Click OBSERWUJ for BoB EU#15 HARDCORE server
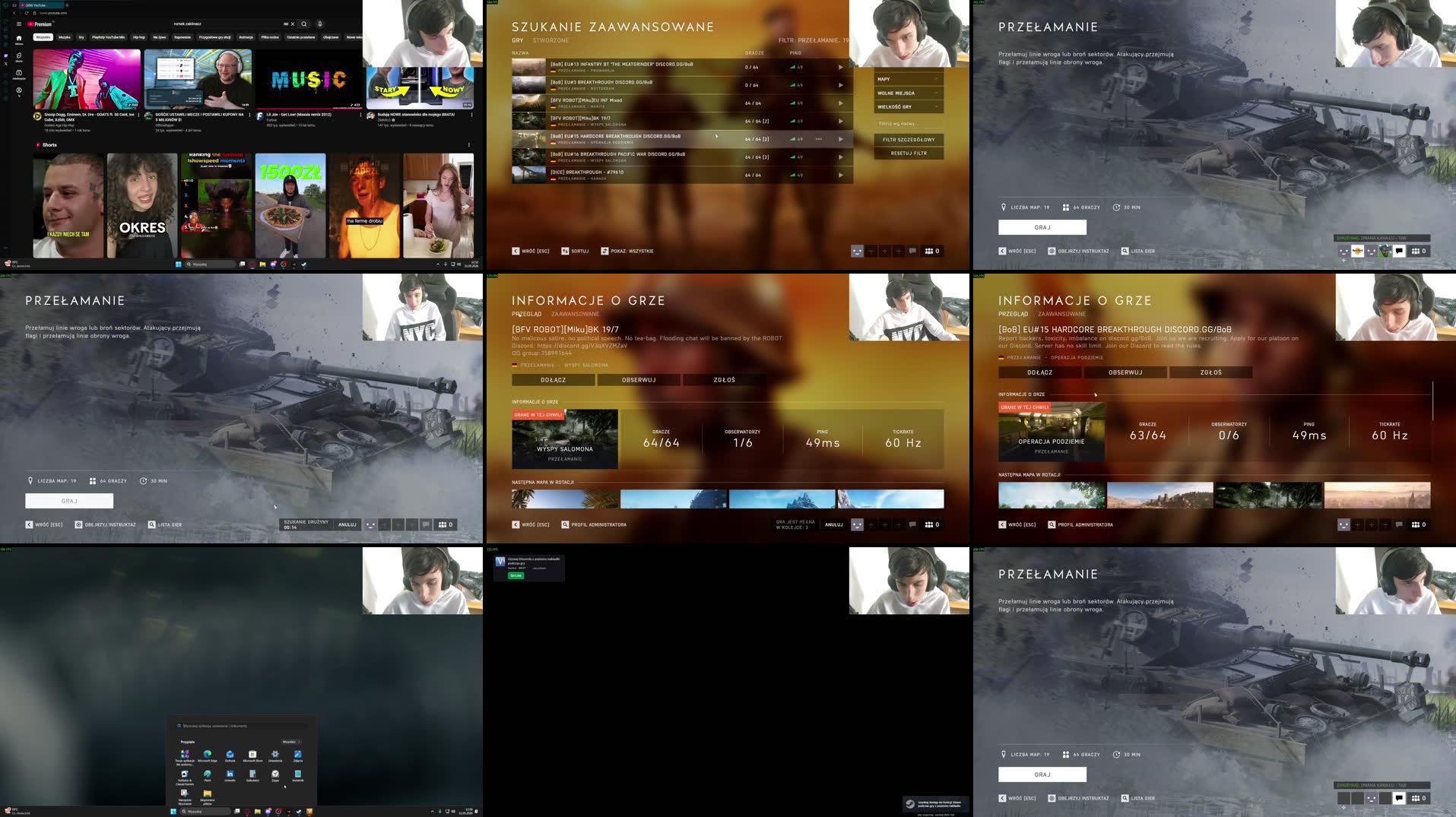 click(x=1125, y=372)
